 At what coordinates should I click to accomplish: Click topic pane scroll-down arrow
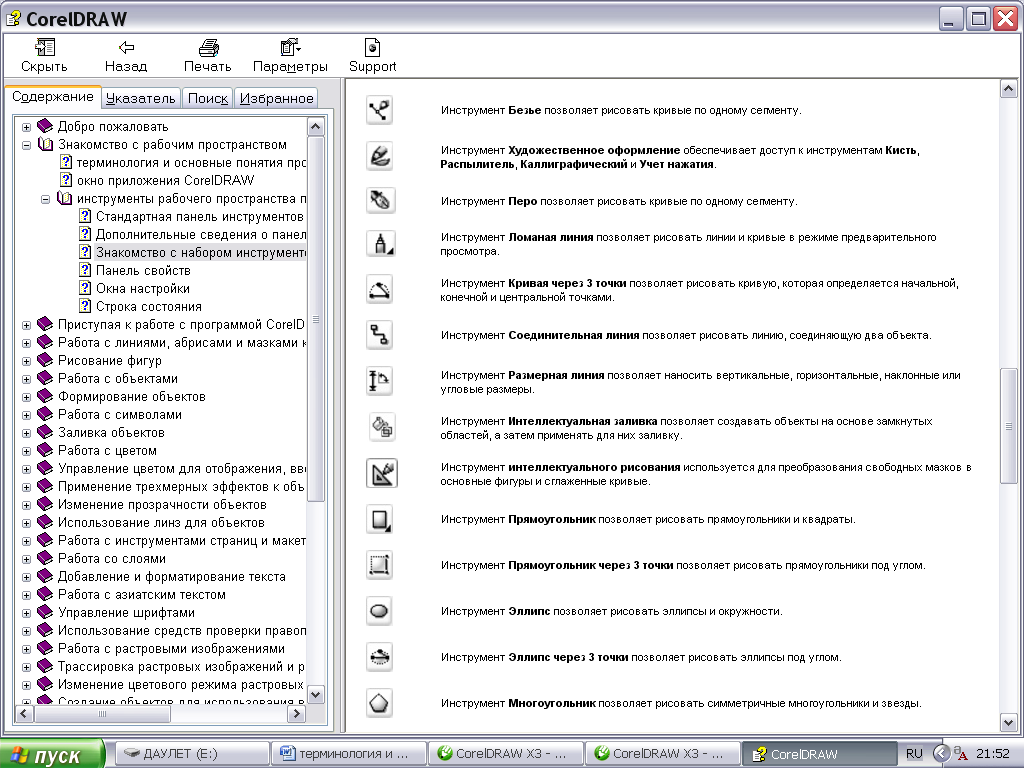pos(1008,722)
